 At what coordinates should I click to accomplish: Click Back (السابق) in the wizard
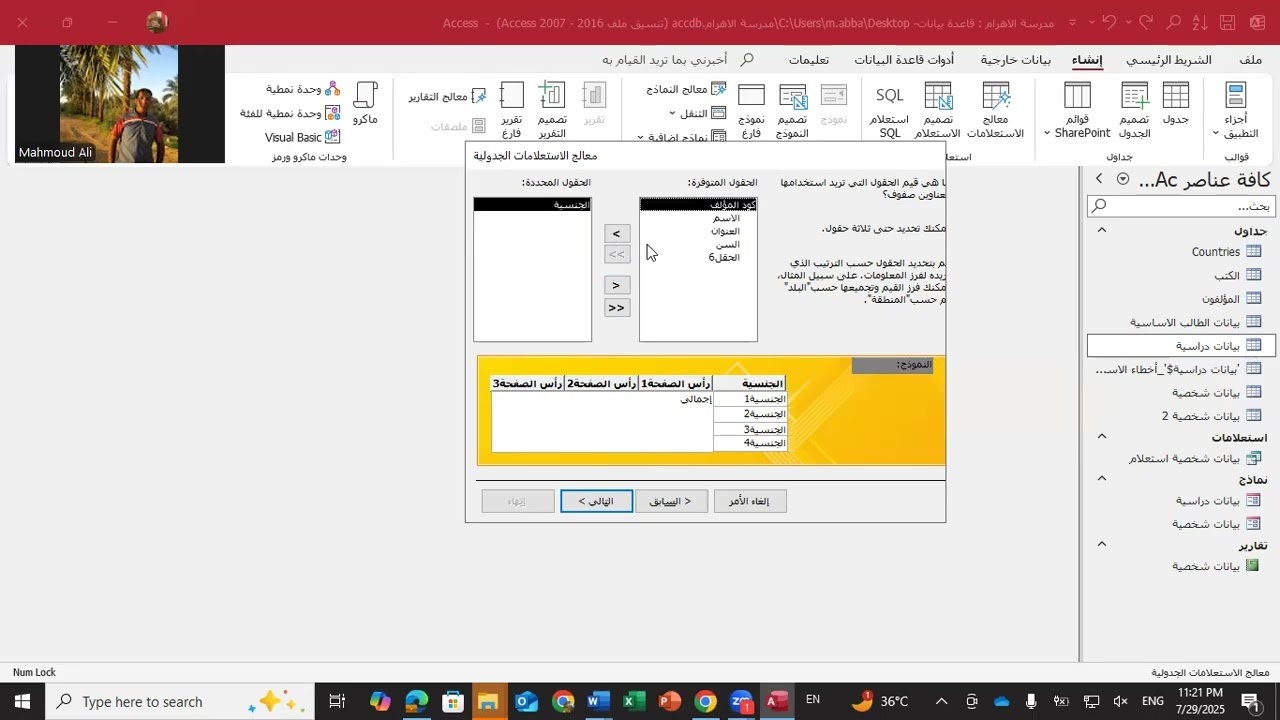(x=671, y=501)
